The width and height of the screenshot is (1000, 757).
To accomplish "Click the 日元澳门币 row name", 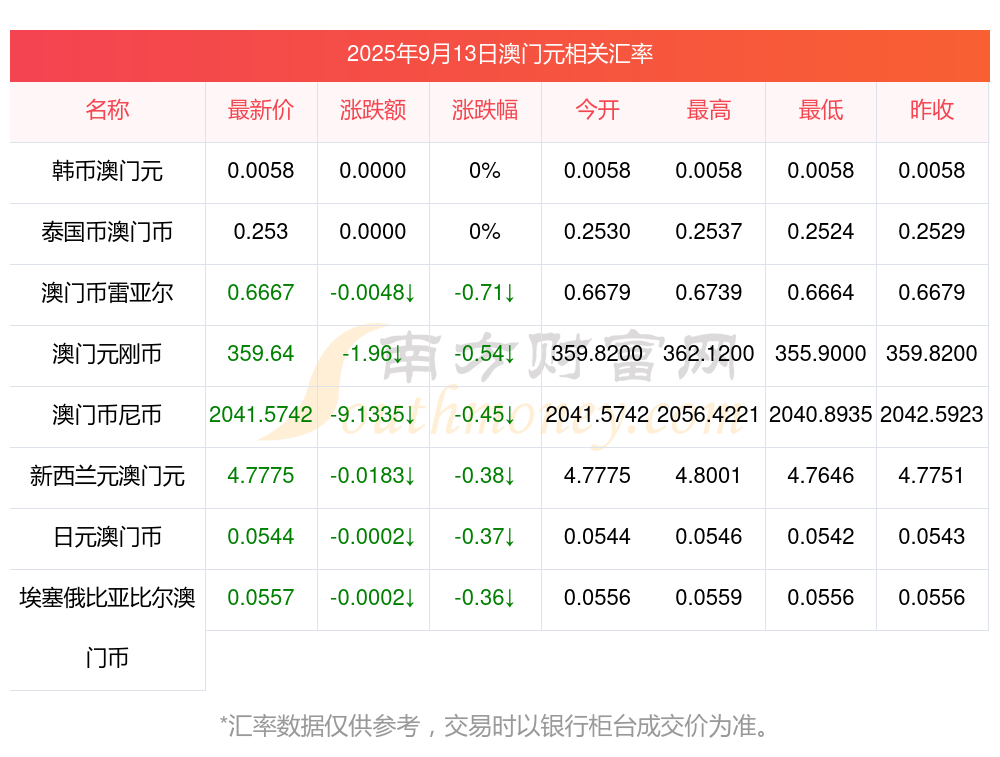I will pos(107,536).
